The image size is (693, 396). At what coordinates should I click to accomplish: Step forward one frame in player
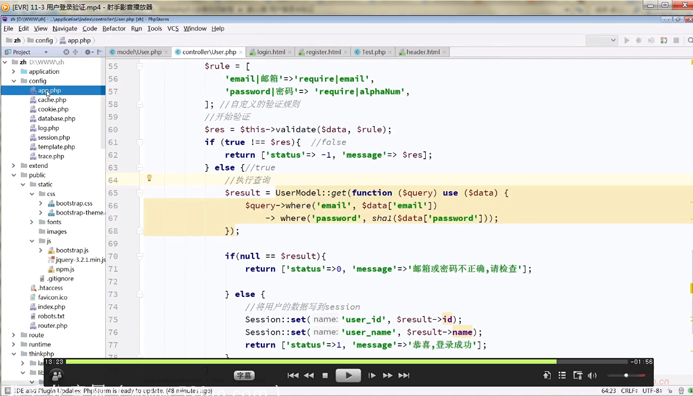372,375
